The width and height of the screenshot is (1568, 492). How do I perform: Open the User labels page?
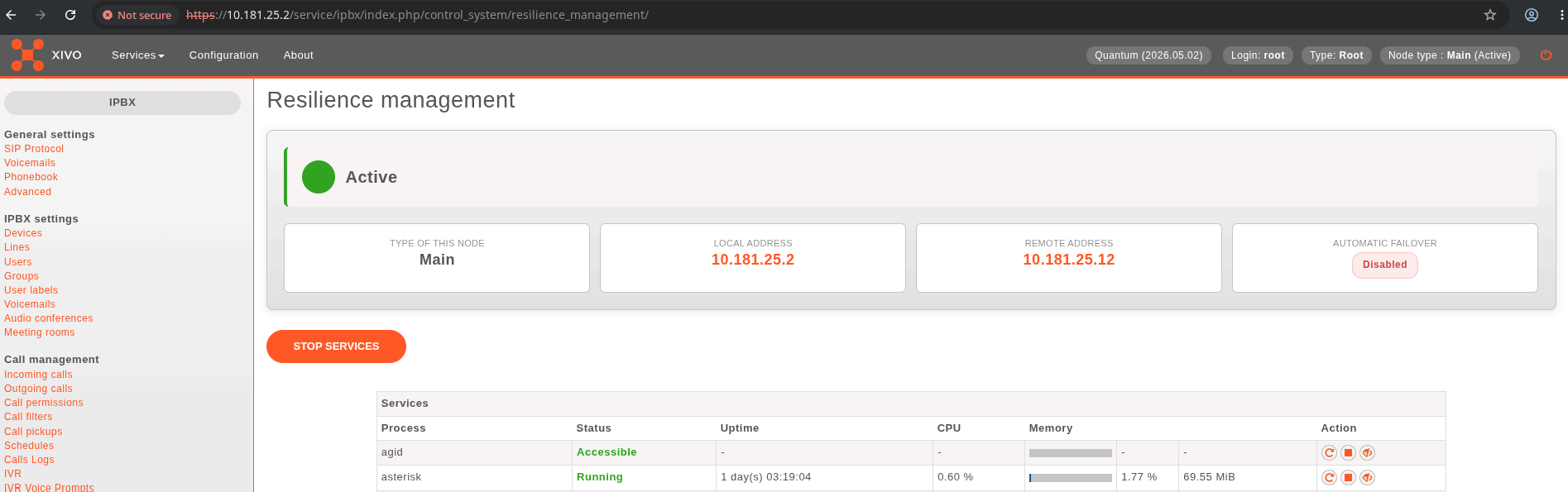pyautogui.click(x=31, y=290)
